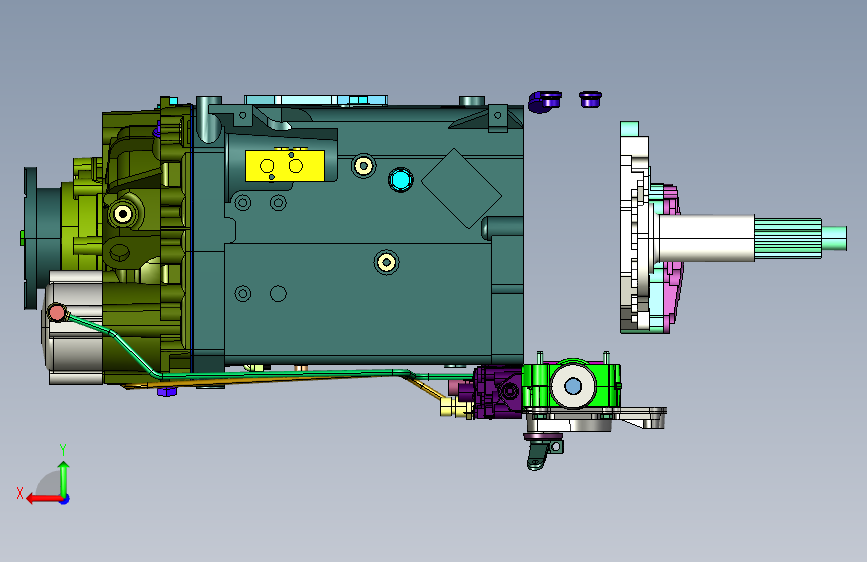Select the diamond-shaped outline on the main housing
This screenshot has height=562, width=867.
pyautogui.click(x=461, y=189)
